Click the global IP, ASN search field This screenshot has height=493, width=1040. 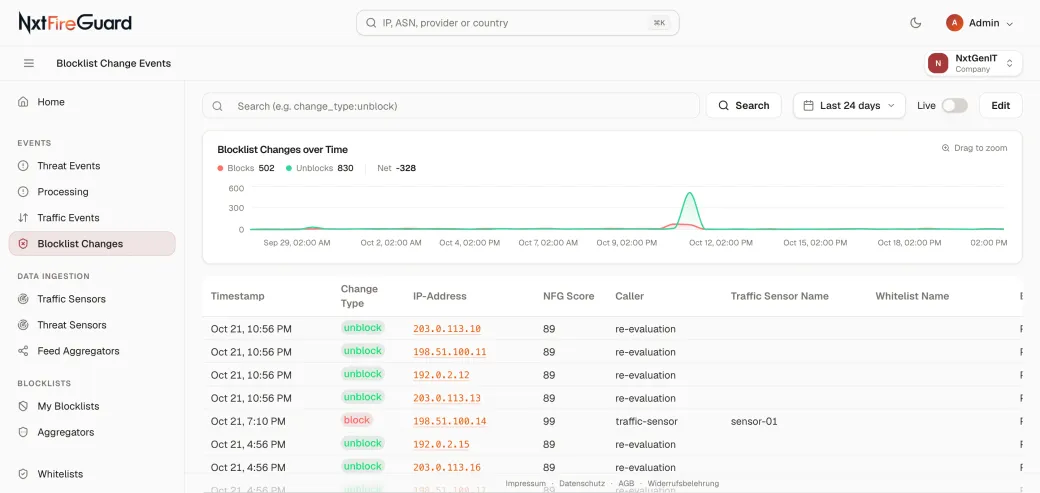coord(517,23)
